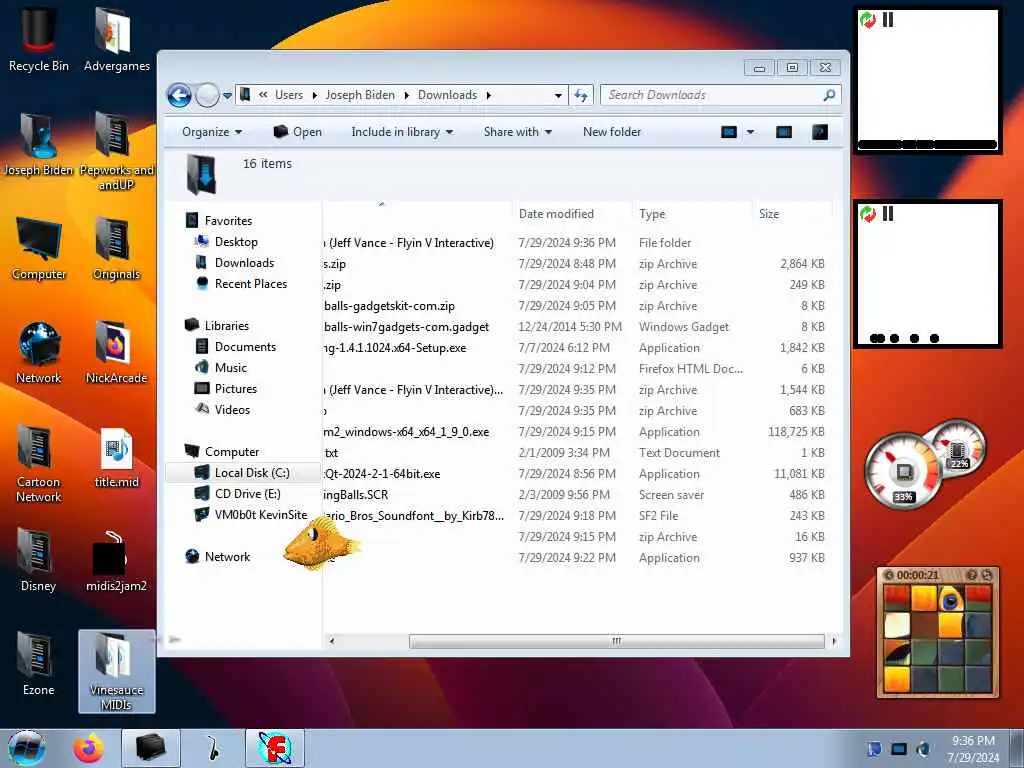Sort by the Date modified column

pos(572,214)
